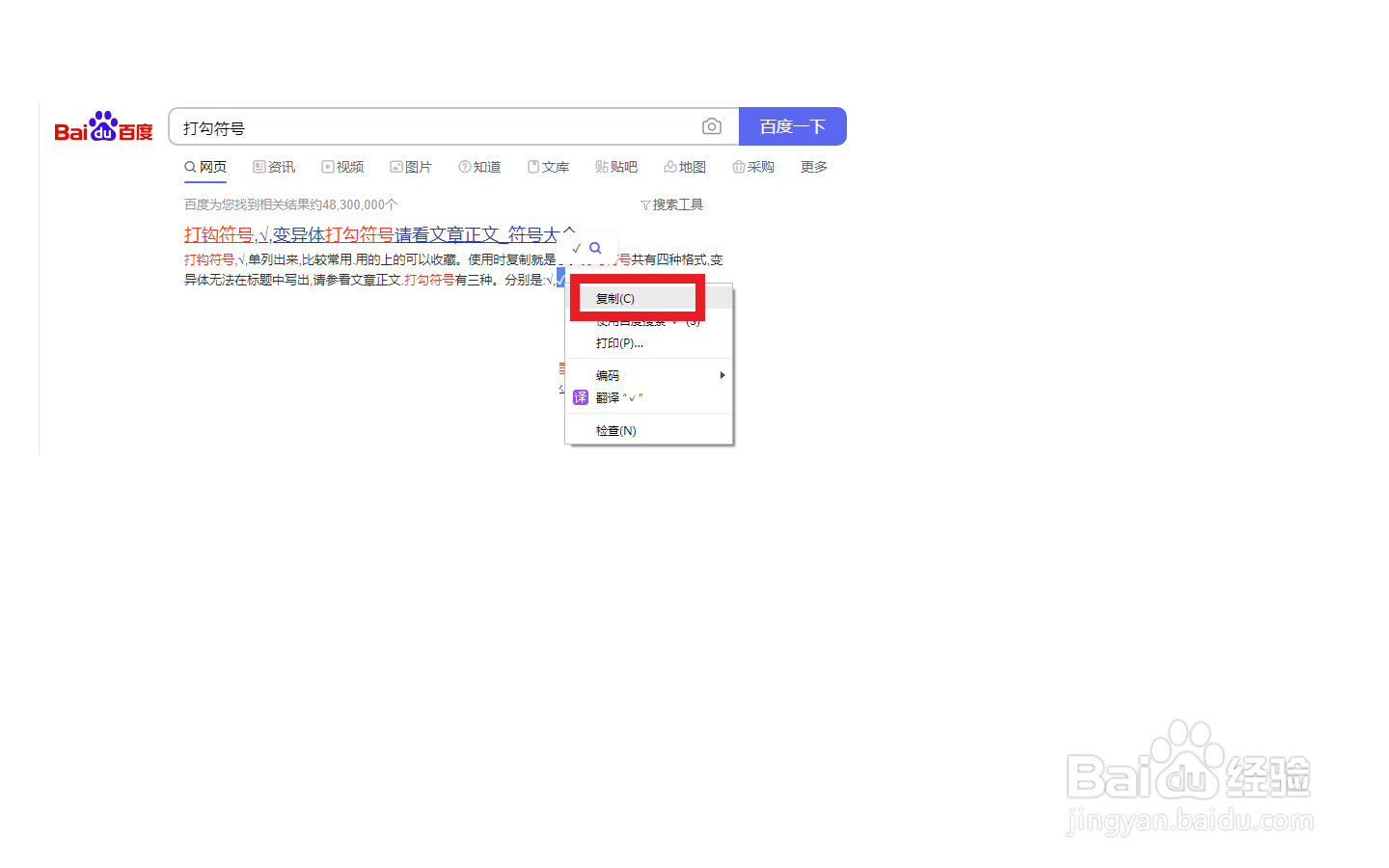Click the 百度一下 search button

pyautogui.click(x=792, y=126)
